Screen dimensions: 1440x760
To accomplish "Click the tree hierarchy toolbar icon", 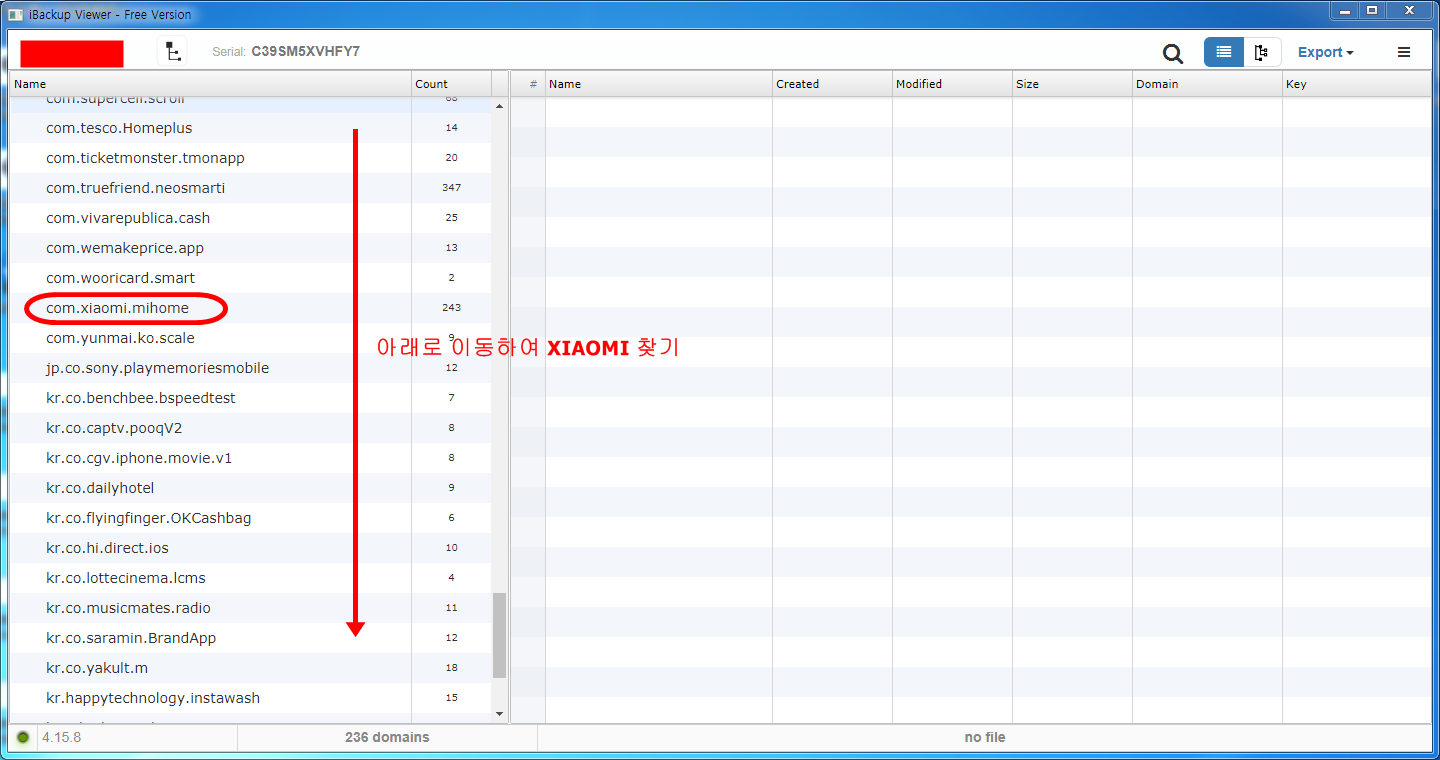I will 173,52.
